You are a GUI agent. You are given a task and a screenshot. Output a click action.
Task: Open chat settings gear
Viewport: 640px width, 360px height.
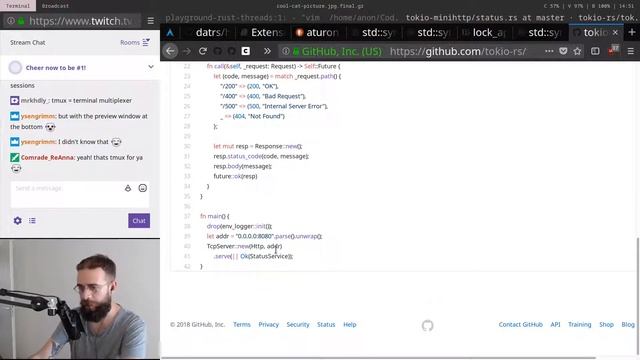[x=18, y=221]
